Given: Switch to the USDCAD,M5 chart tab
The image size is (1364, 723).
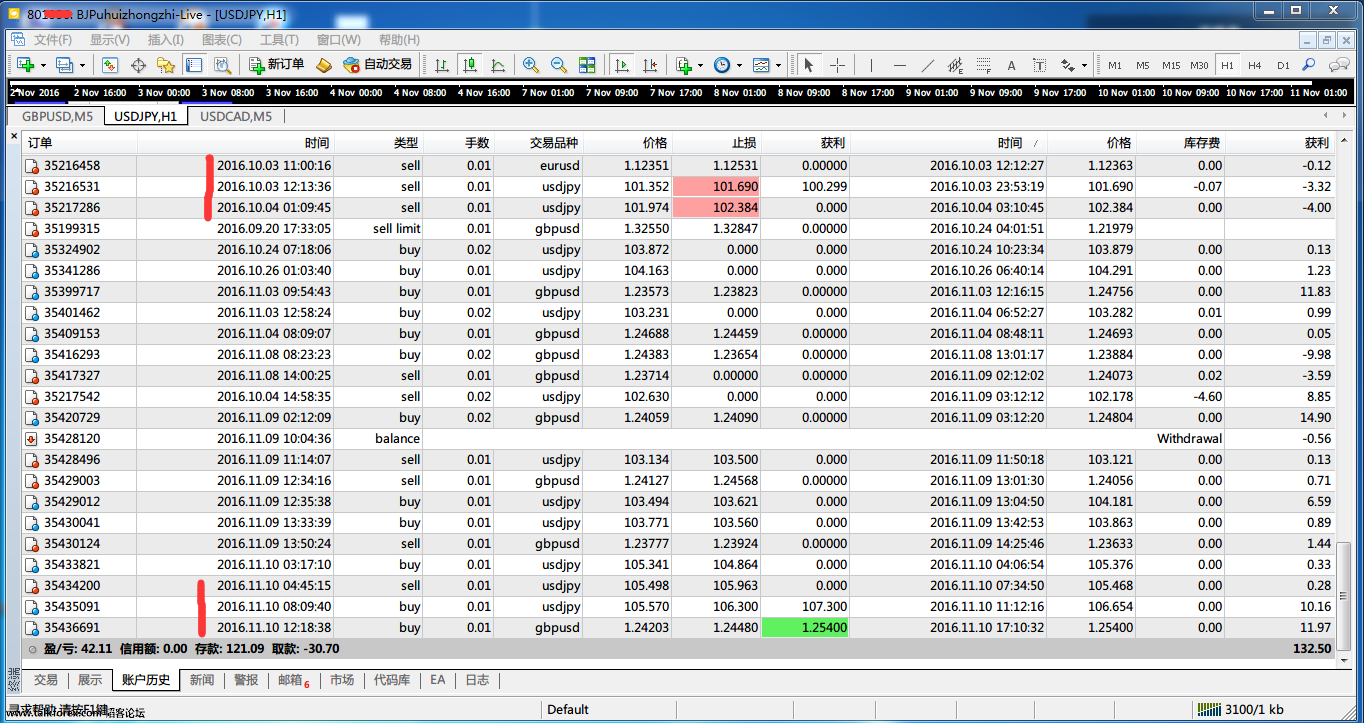Looking at the screenshot, I should click(236, 116).
